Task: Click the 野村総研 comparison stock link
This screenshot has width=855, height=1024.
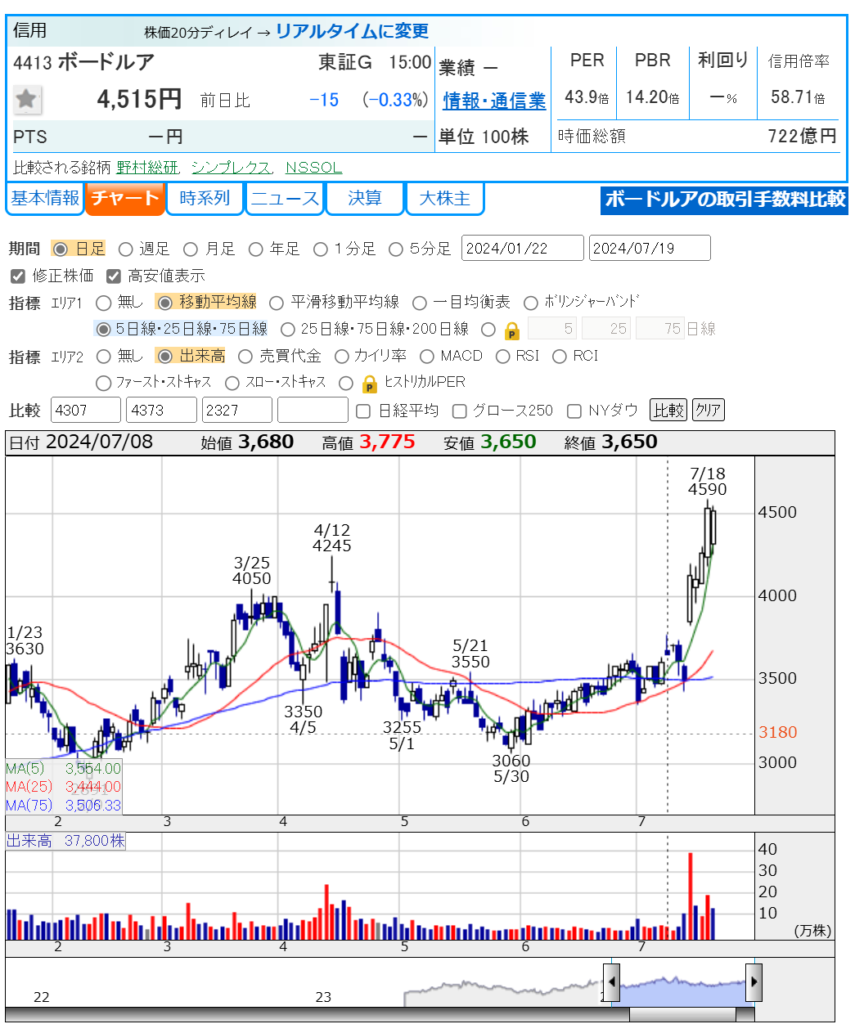Action: pos(148,167)
